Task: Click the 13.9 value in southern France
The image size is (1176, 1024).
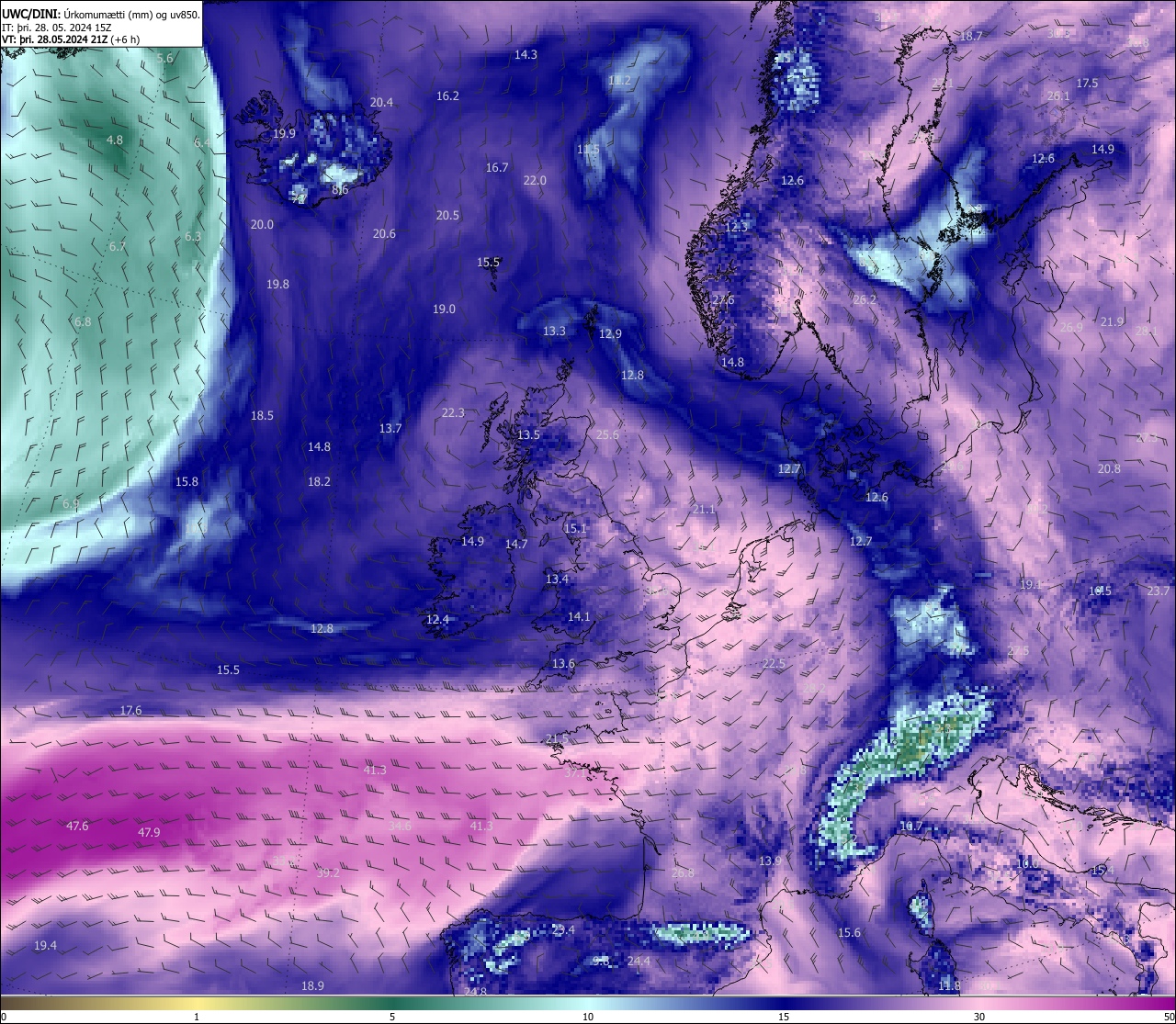Action: tap(770, 861)
